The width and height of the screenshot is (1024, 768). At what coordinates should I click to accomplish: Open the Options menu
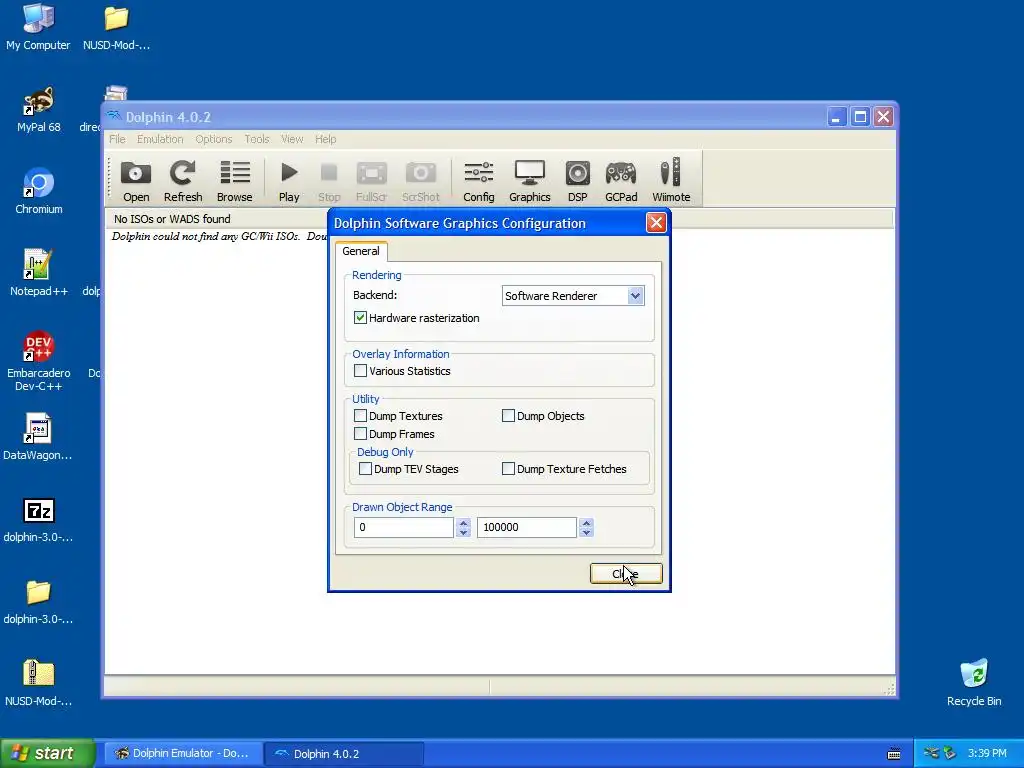click(214, 139)
